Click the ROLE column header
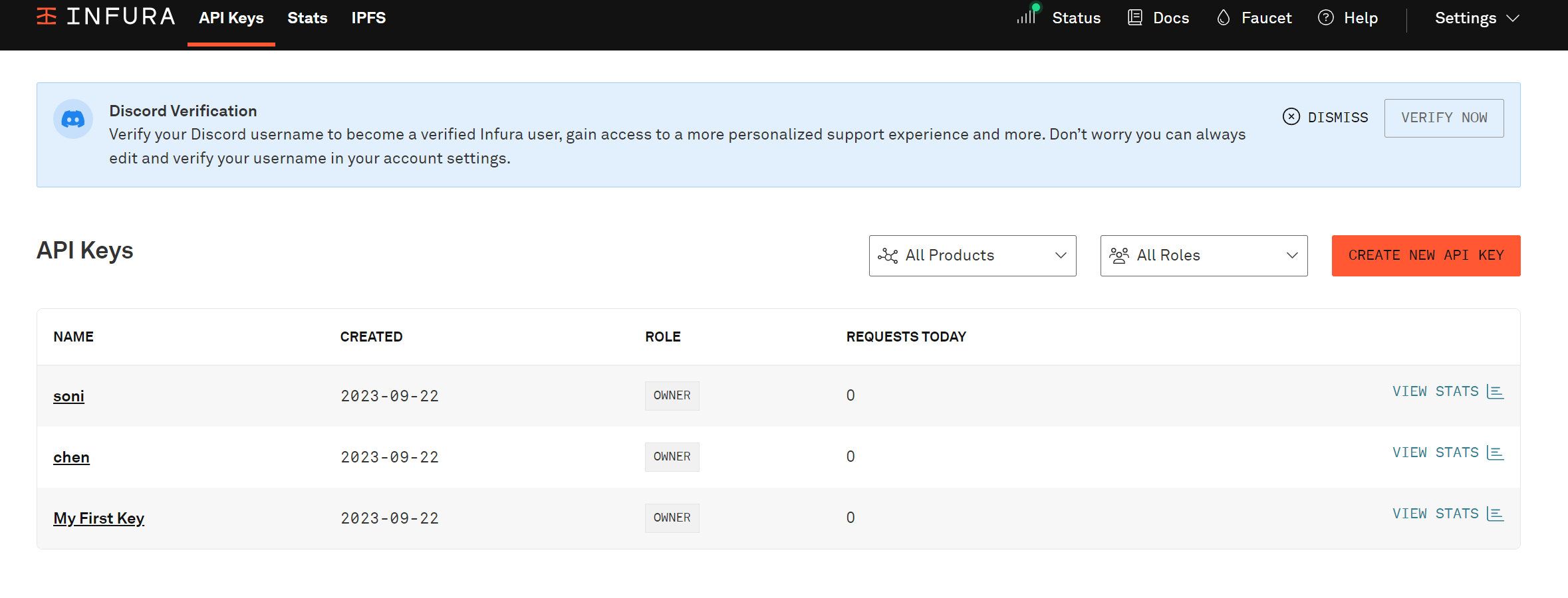Screen dimensions: 1568x598 pos(663,337)
